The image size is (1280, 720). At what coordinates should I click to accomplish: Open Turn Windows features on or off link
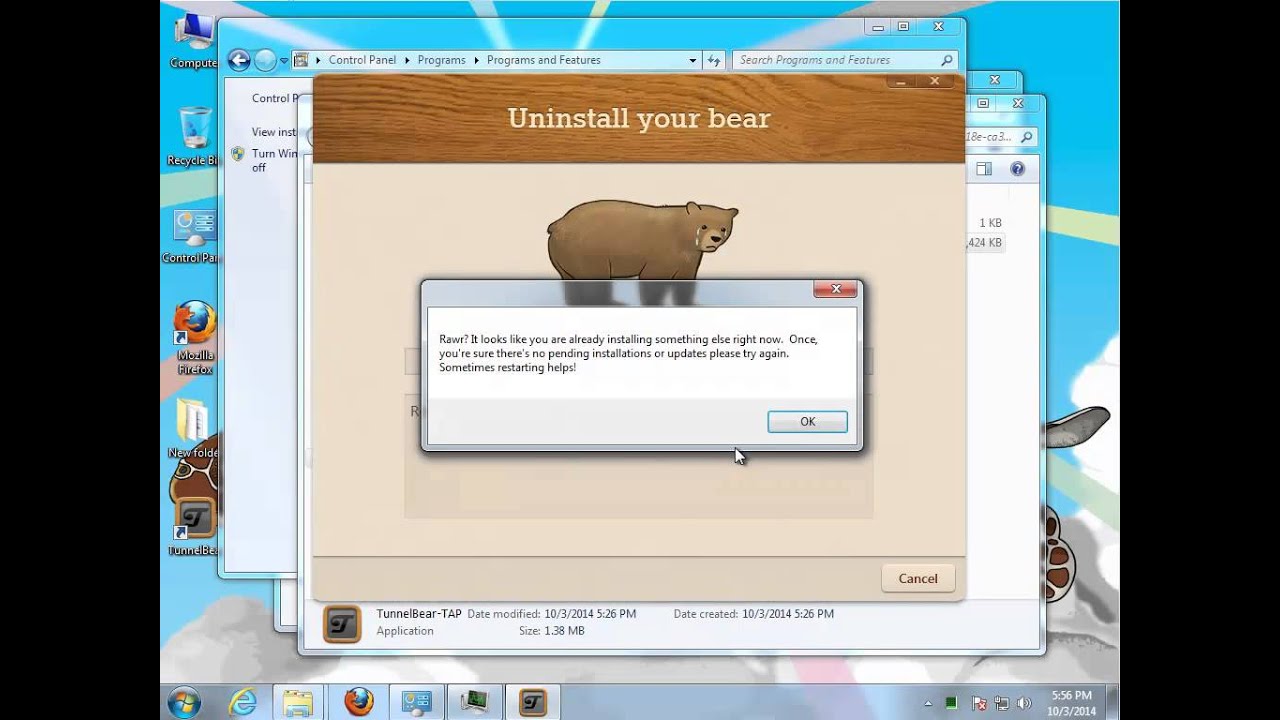pos(274,160)
